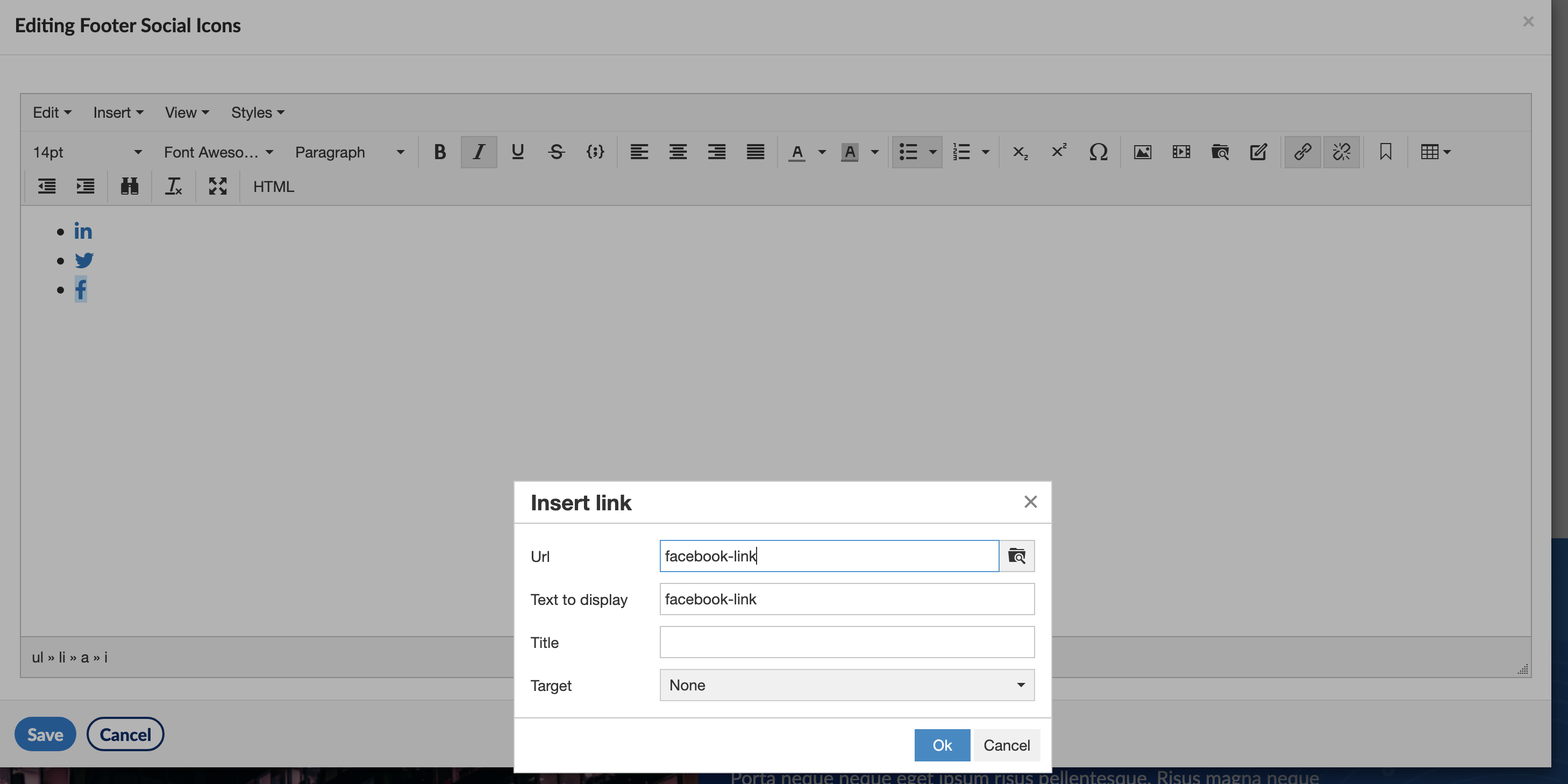This screenshot has height=784, width=1568.
Task: Open the file browser icon in the toolbar
Action: [x=1220, y=152]
